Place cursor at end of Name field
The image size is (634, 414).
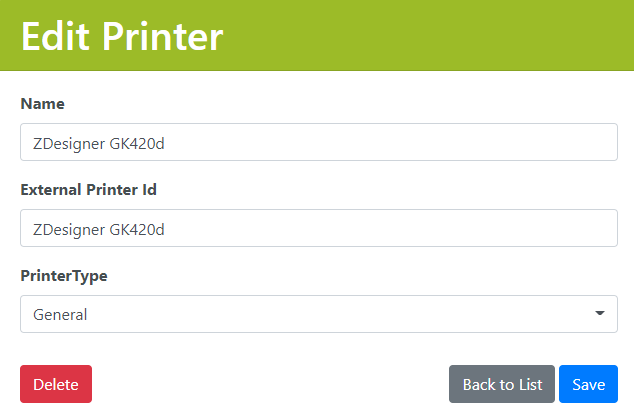point(400,142)
